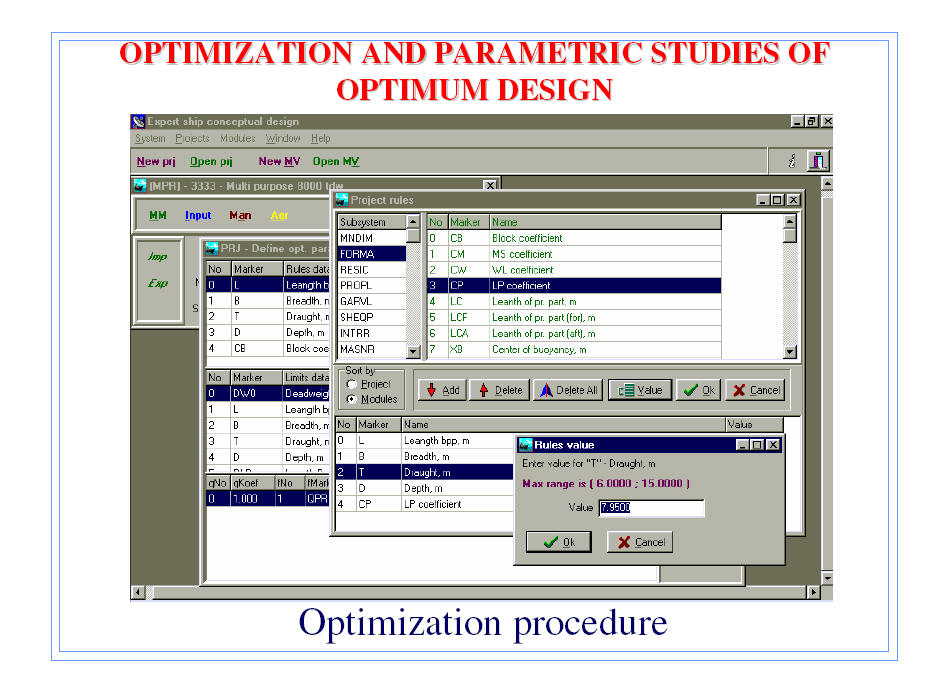This screenshot has height=691, width=949.
Task: Click the Delete All button
Action: tap(569, 390)
